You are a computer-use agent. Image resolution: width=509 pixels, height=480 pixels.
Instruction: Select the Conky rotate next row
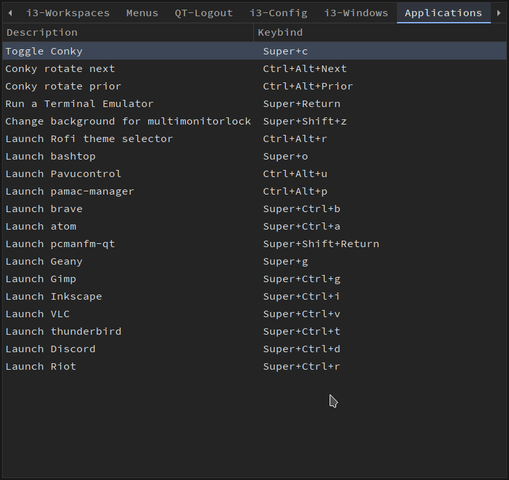coord(255,69)
